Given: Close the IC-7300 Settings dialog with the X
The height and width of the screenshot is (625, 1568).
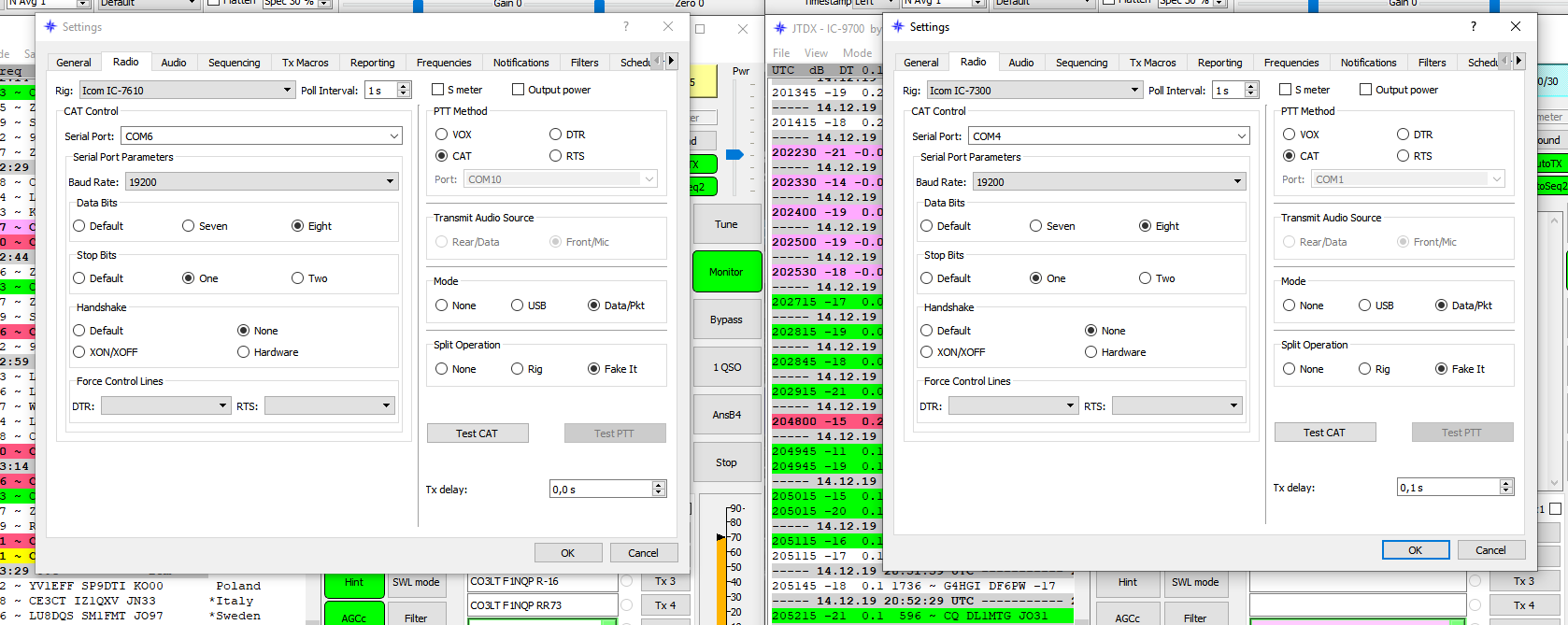Looking at the screenshot, I should 1516,26.
